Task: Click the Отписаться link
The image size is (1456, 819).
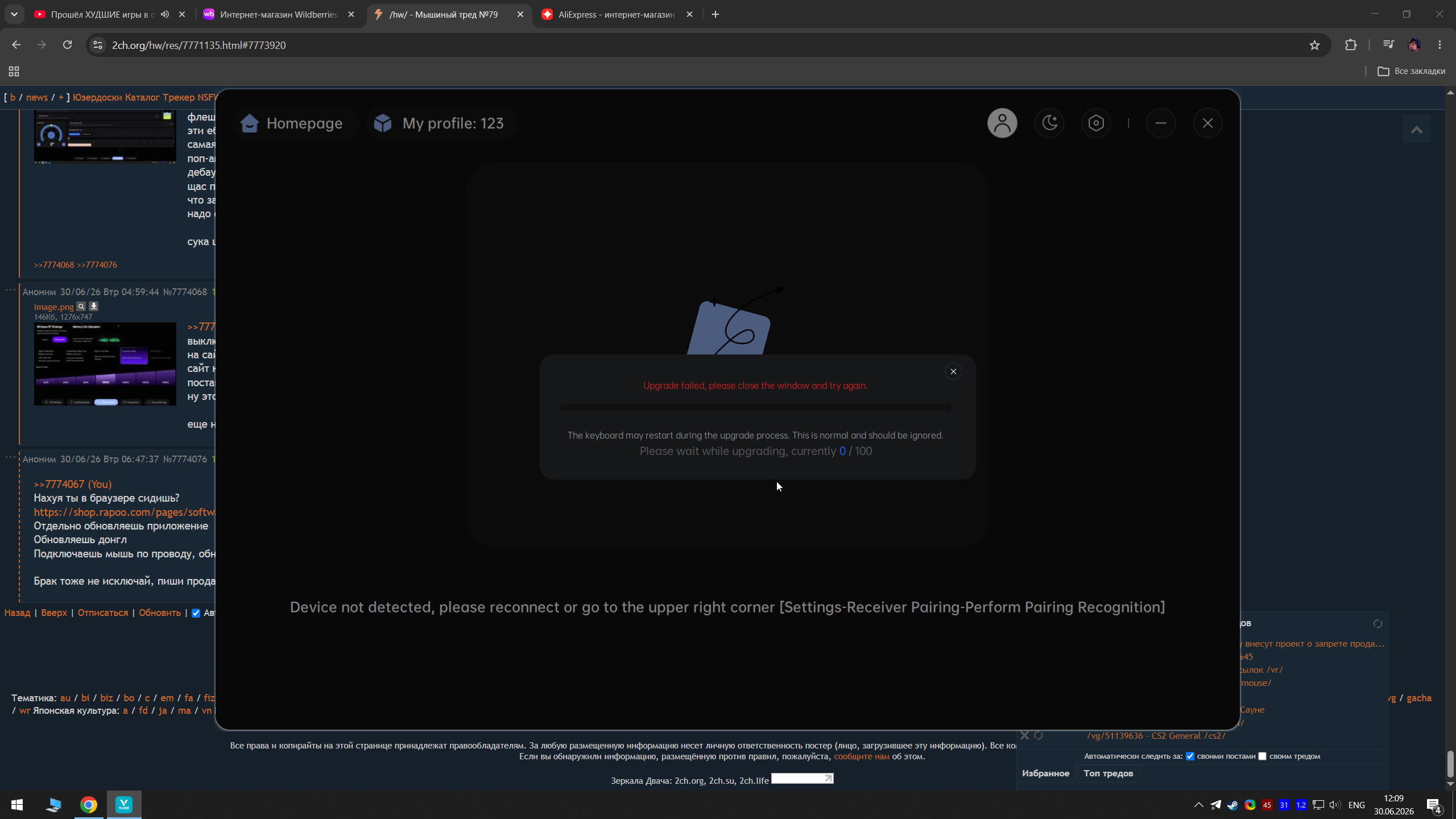Action: tap(103, 613)
